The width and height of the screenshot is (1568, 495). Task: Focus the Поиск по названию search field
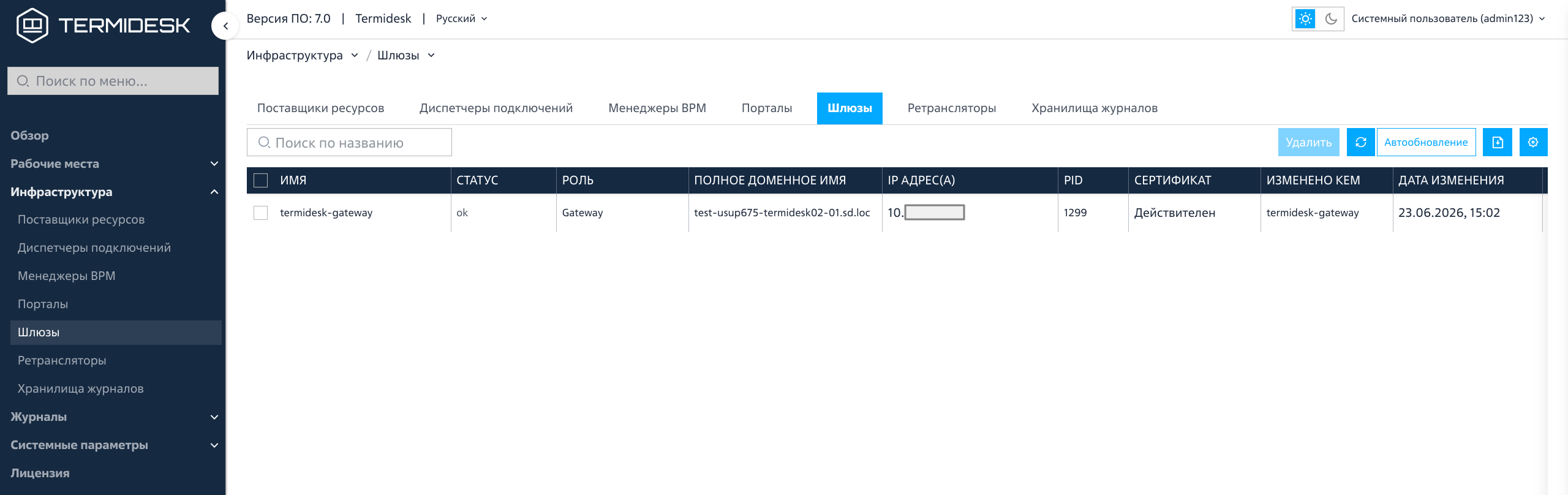coord(349,142)
